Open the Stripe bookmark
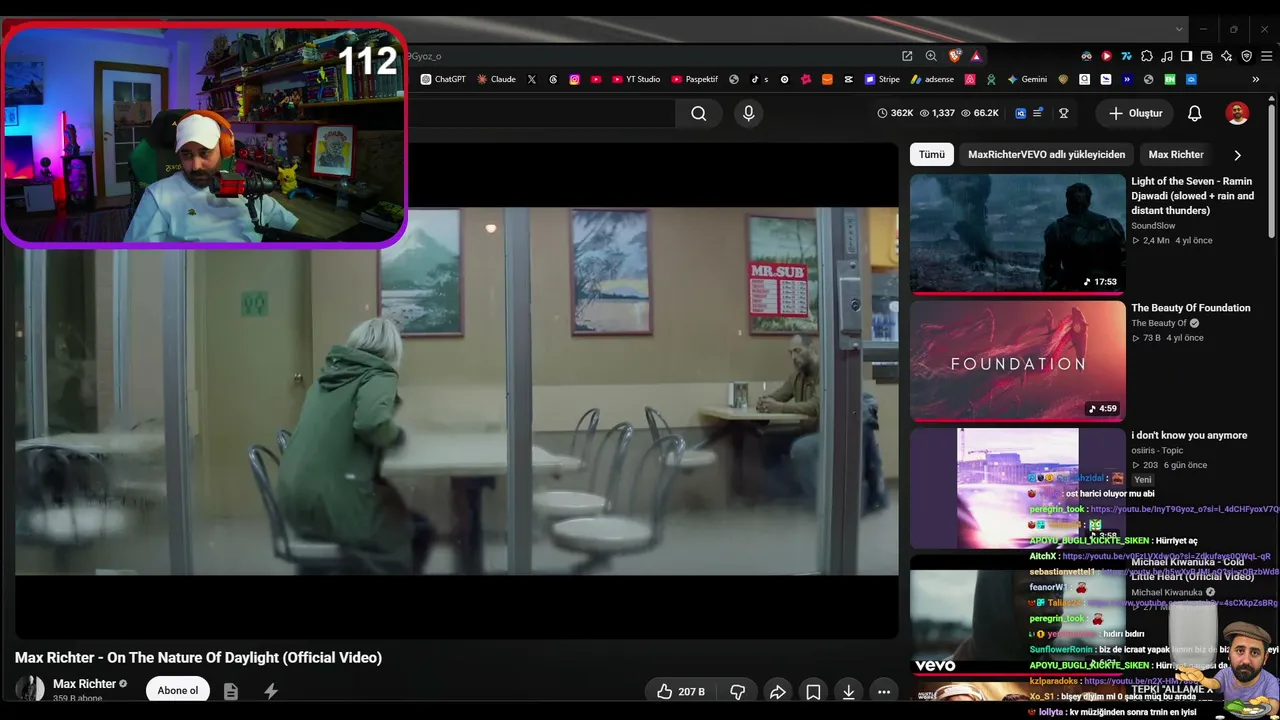The height and width of the screenshot is (720, 1280). pos(883,79)
